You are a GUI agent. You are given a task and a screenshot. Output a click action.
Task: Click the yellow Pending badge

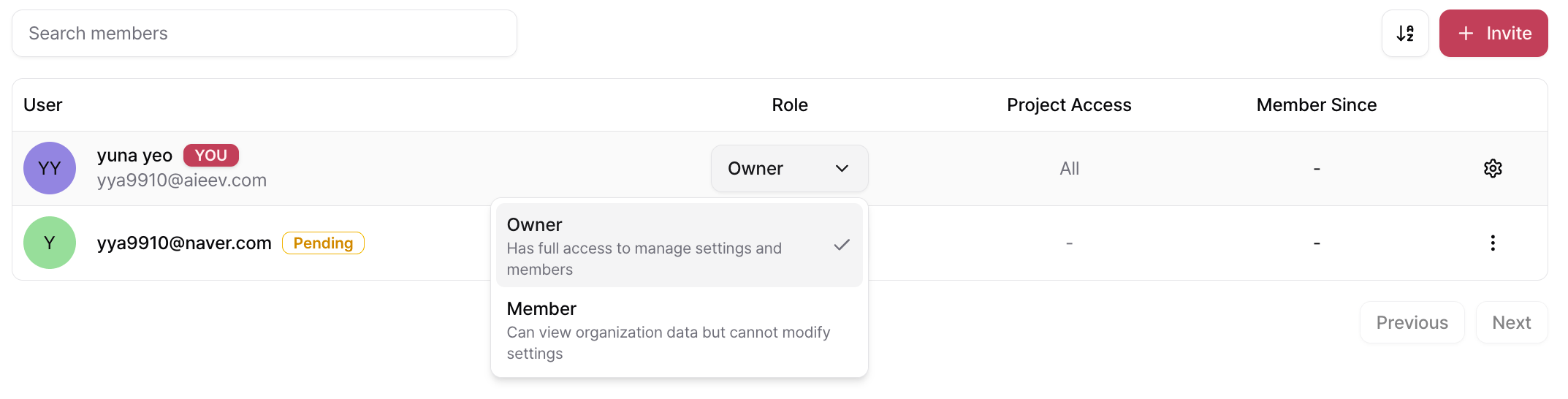pyautogui.click(x=323, y=243)
